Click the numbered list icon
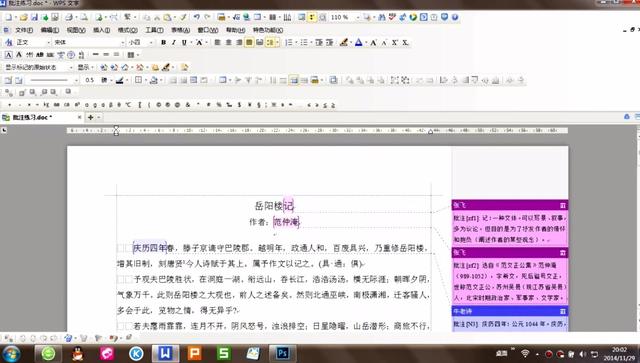Image resolution: width=640 pixels, height=363 pixels. [x=289, y=42]
